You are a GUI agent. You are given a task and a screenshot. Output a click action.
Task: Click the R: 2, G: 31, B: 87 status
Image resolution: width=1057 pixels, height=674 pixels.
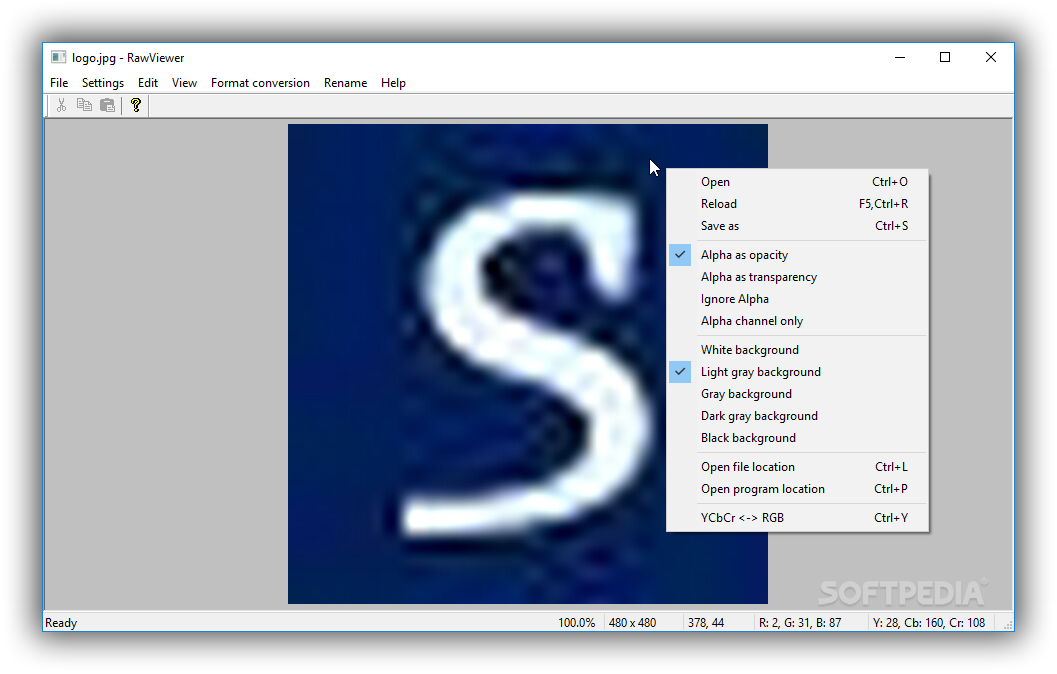(800, 623)
